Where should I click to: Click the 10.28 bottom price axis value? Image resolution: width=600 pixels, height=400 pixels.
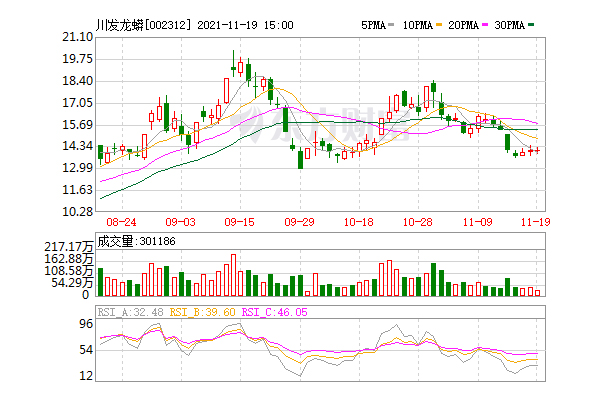(x=78, y=212)
